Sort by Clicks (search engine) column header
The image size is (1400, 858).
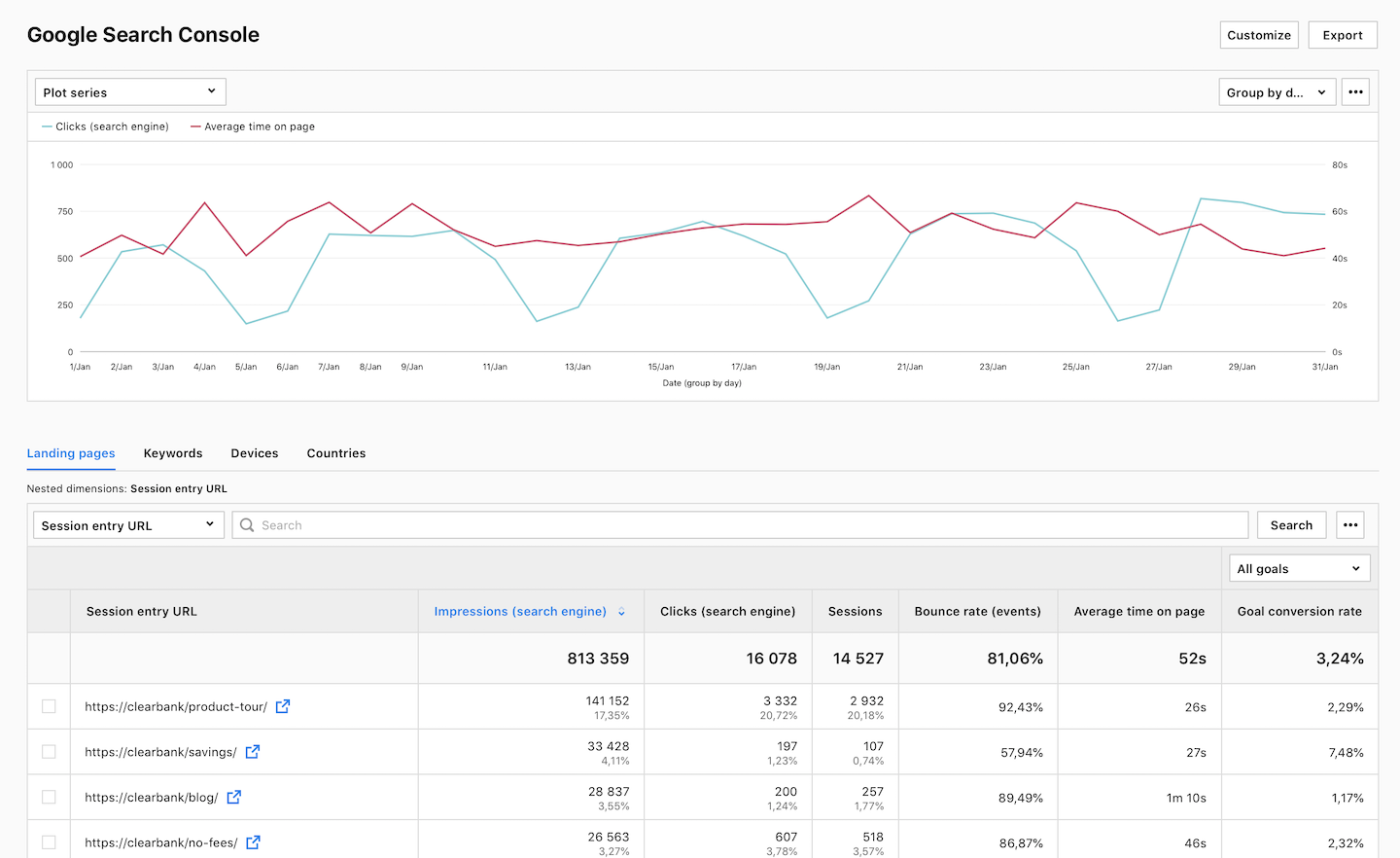(727, 612)
